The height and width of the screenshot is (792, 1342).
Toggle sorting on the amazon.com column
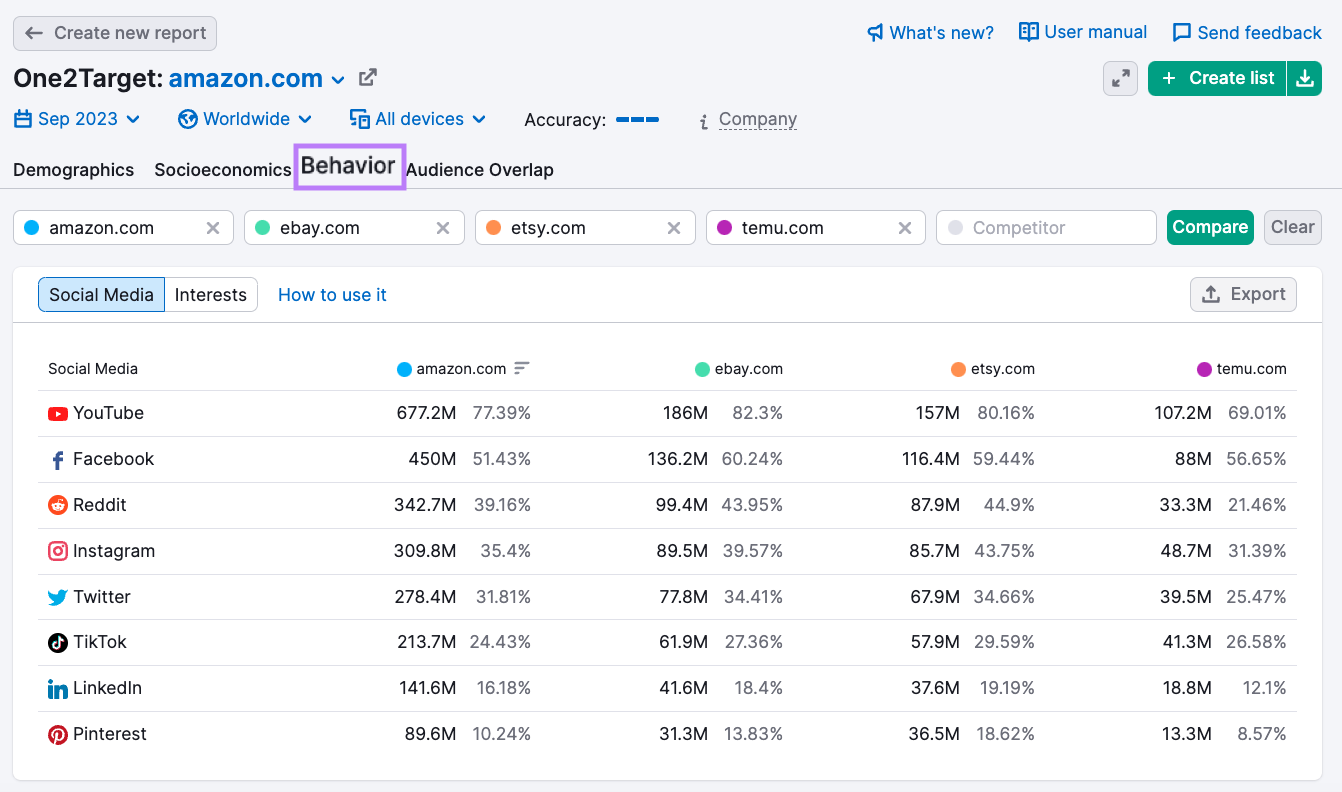[x=521, y=368]
